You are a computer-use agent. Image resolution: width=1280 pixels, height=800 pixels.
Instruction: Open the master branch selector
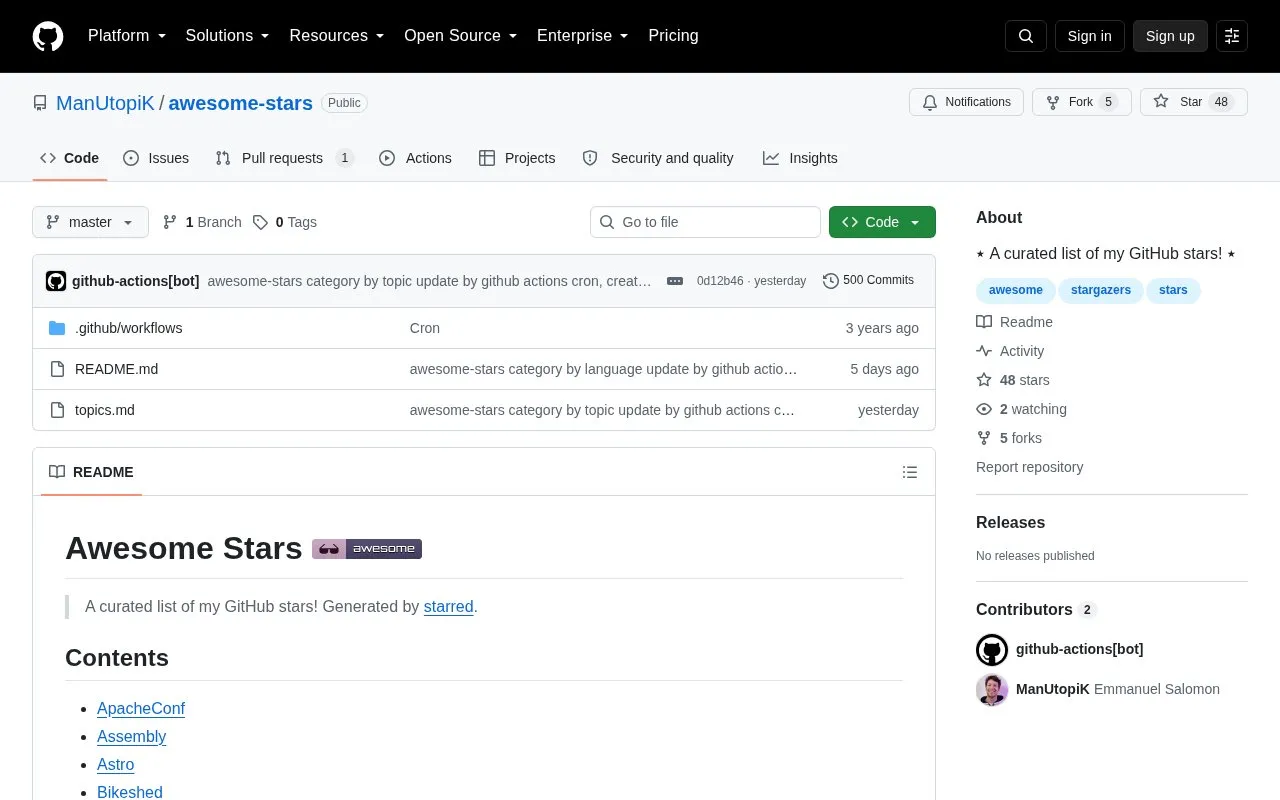click(90, 222)
